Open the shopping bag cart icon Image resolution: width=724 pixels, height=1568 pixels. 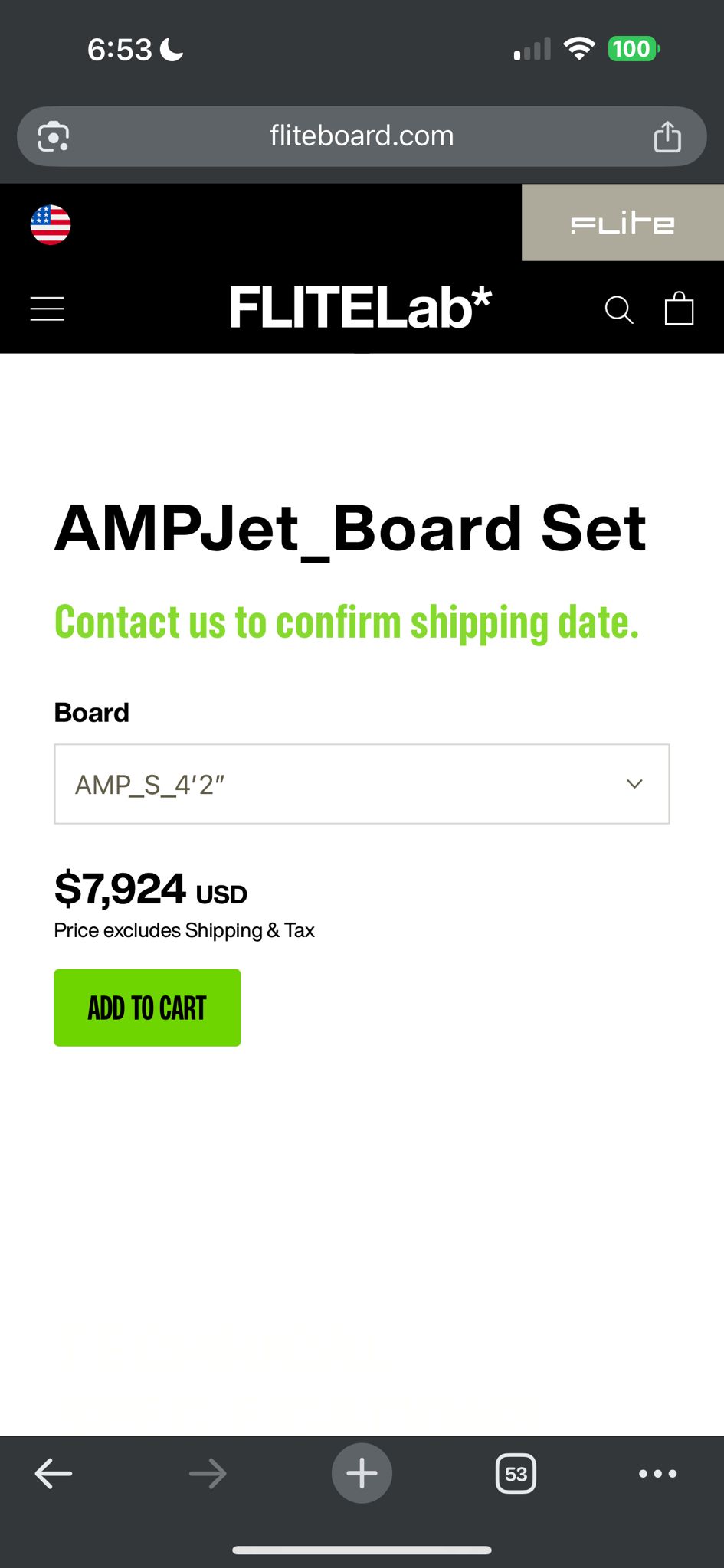click(679, 309)
